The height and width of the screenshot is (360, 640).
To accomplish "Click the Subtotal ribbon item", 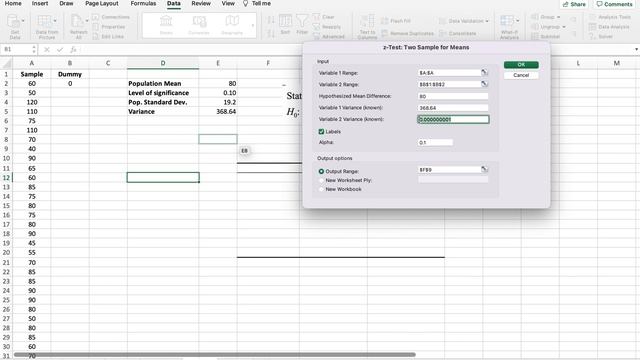I will click(x=545, y=36).
